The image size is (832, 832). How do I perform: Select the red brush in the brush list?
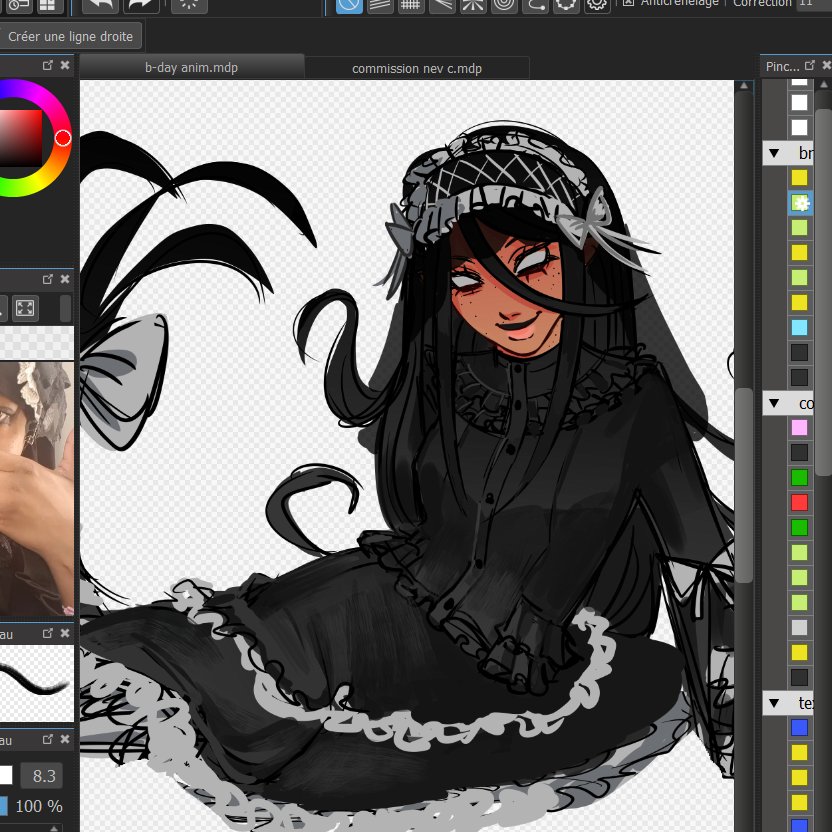click(x=800, y=502)
